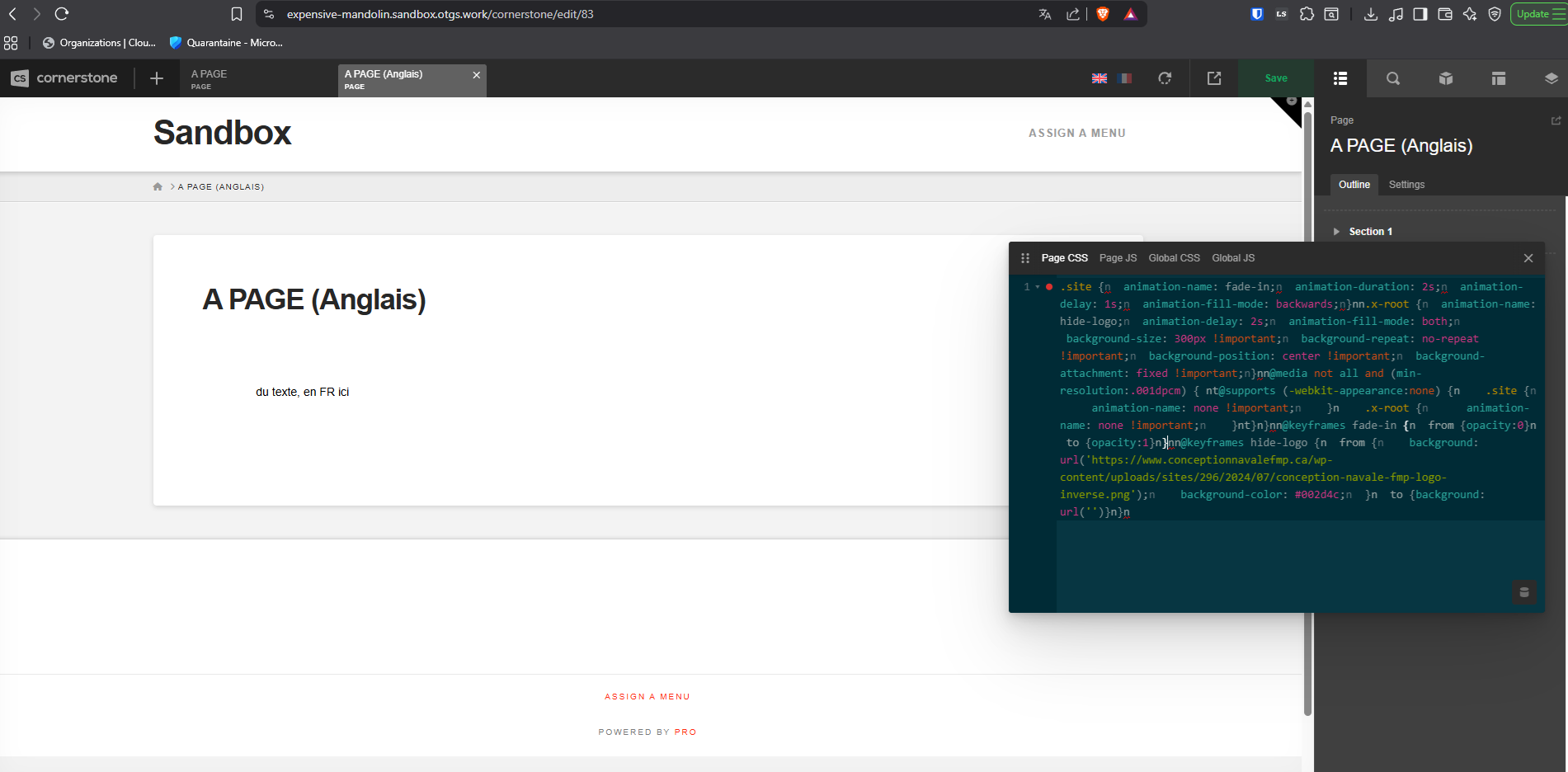
Task: Click the Cornerstone logo icon
Action: click(x=20, y=78)
